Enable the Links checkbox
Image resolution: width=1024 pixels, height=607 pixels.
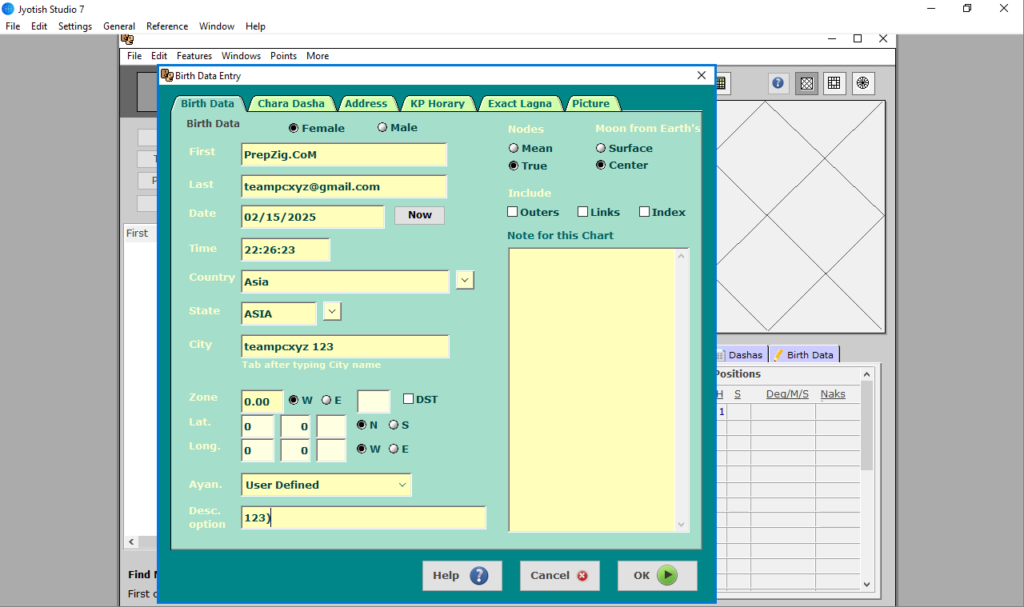pyautogui.click(x=583, y=212)
